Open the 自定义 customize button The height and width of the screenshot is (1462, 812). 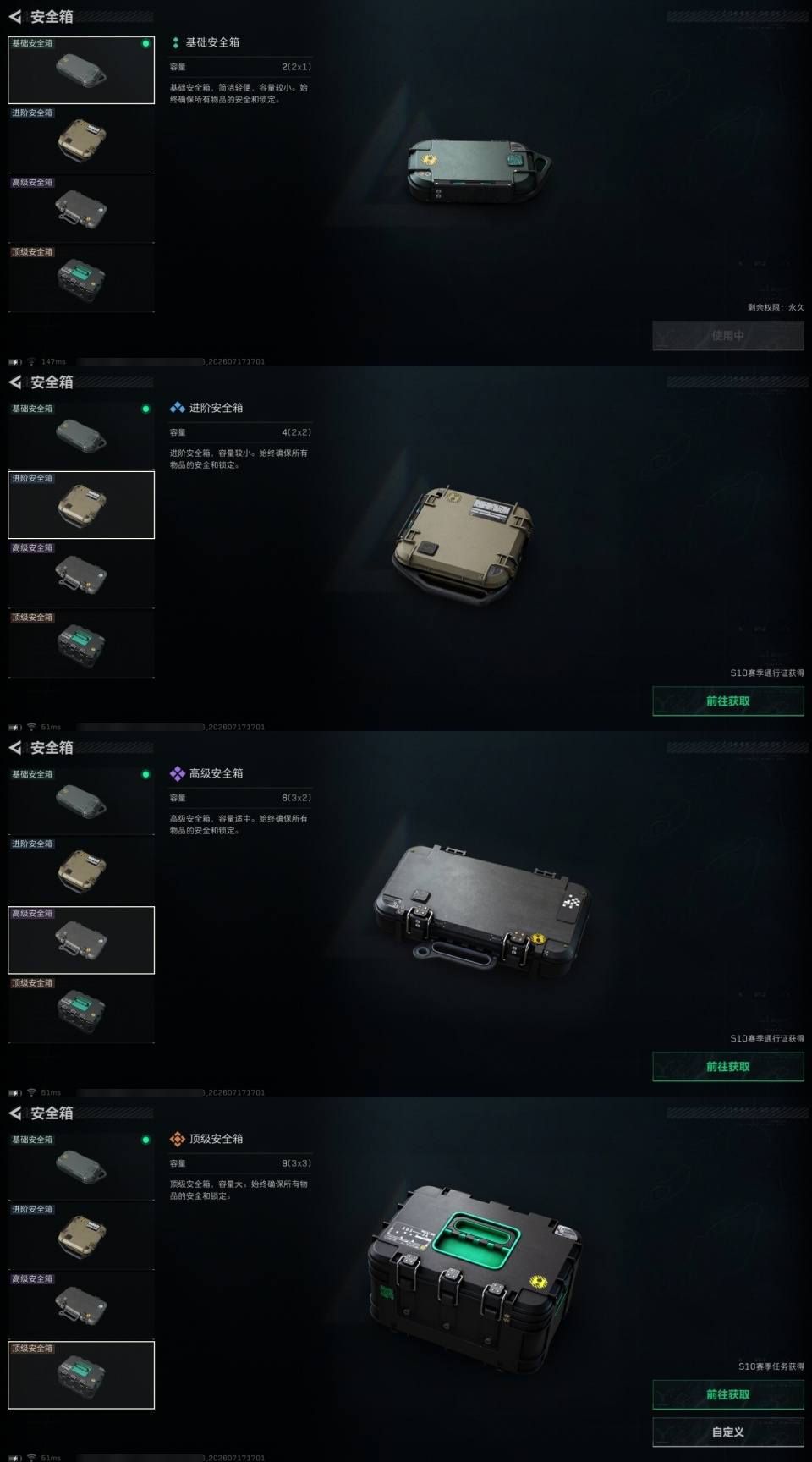[x=728, y=1432]
